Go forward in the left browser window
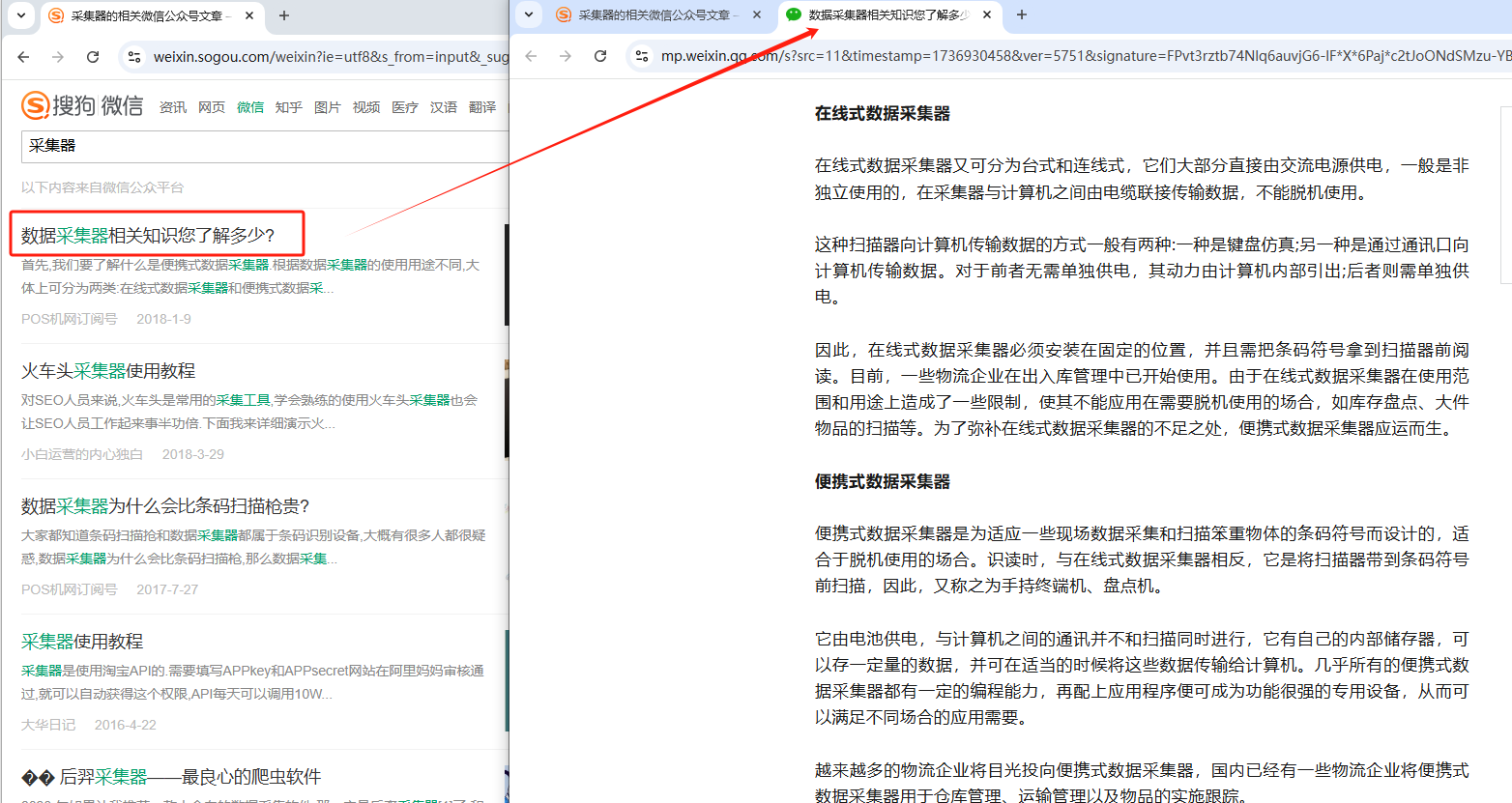Screen dimensions: 1512x803 pyautogui.click(x=58, y=57)
